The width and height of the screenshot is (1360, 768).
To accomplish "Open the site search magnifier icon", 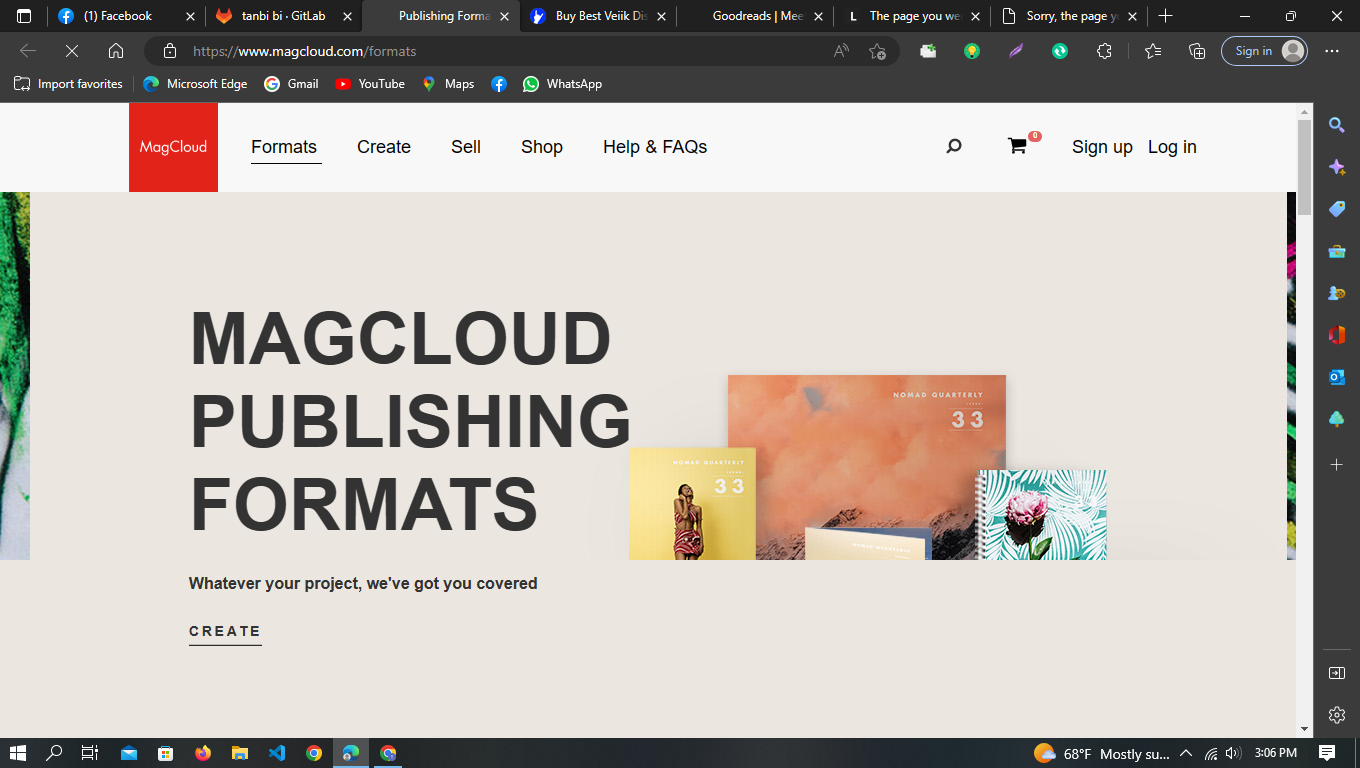I will [x=953, y=147].
